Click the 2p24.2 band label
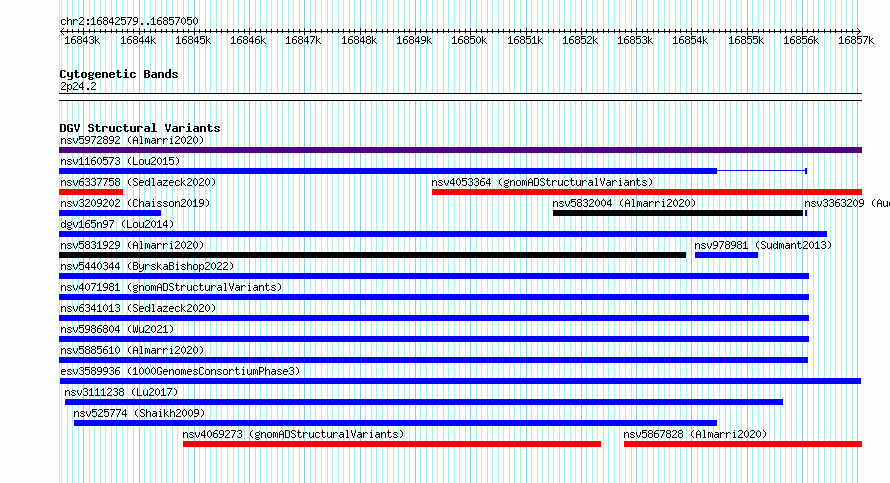This screenshot has width=890, height=483. [x=78, y=86]
